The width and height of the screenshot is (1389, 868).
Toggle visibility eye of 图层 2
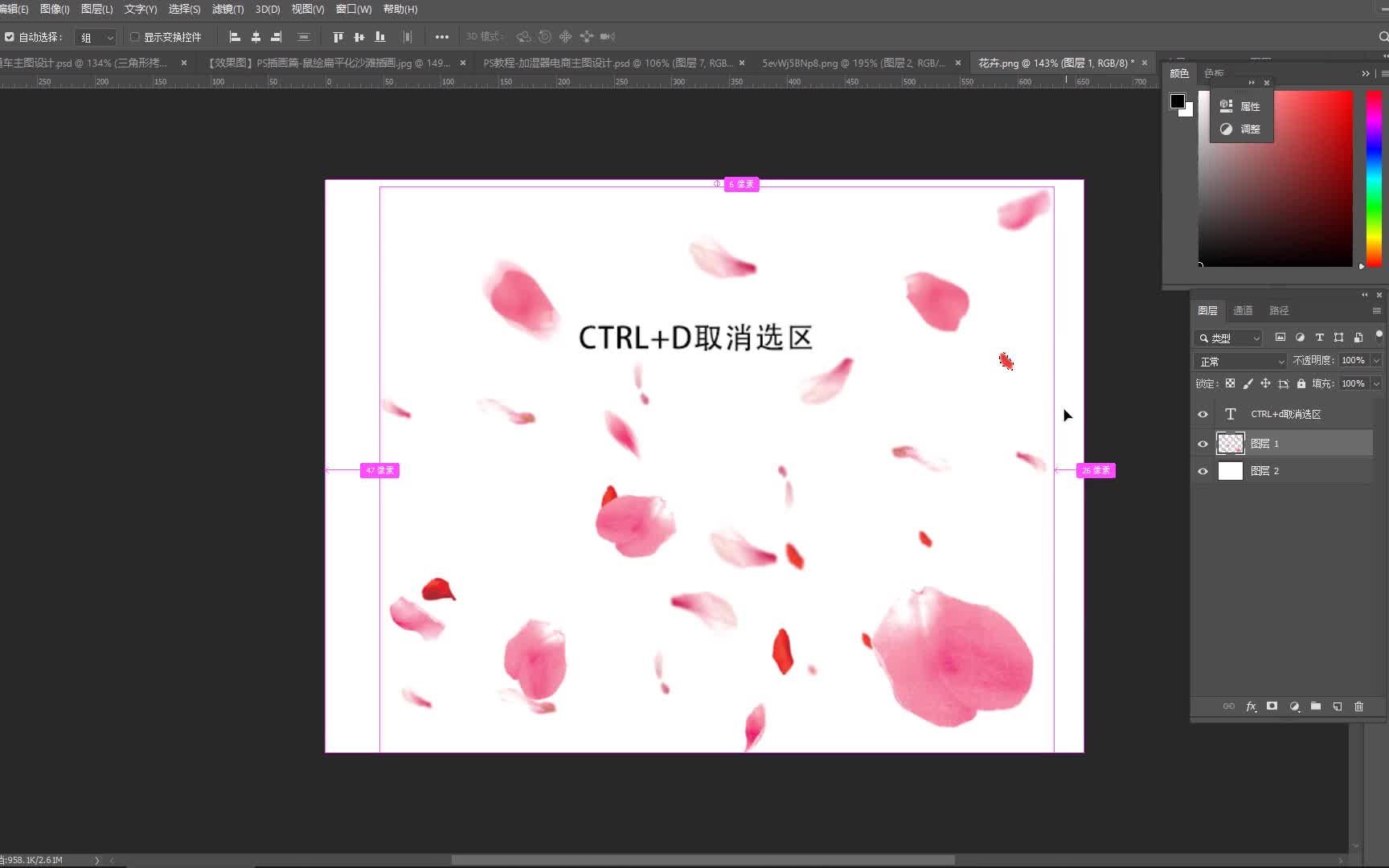1203,472
